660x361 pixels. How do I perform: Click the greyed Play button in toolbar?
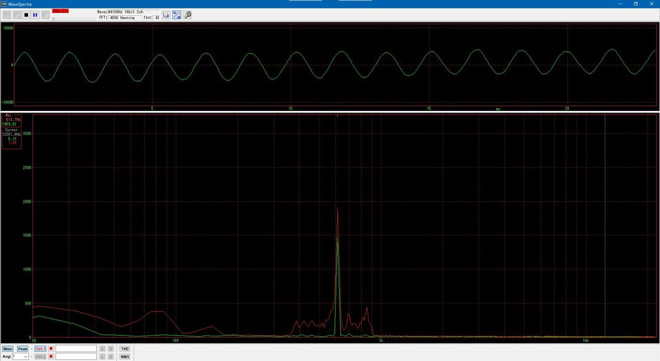(17, 15)
